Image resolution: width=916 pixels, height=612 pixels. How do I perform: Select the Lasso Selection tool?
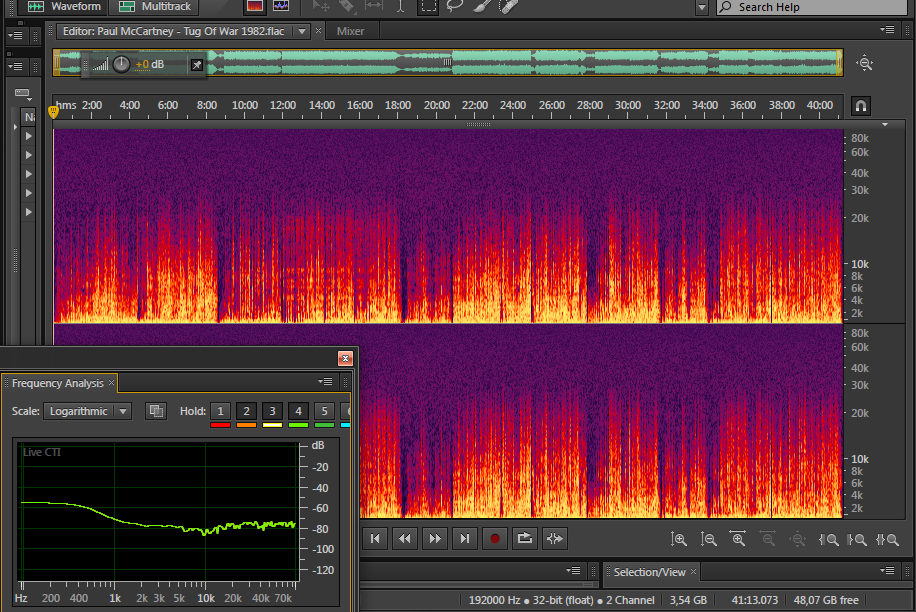click(454, 6)
